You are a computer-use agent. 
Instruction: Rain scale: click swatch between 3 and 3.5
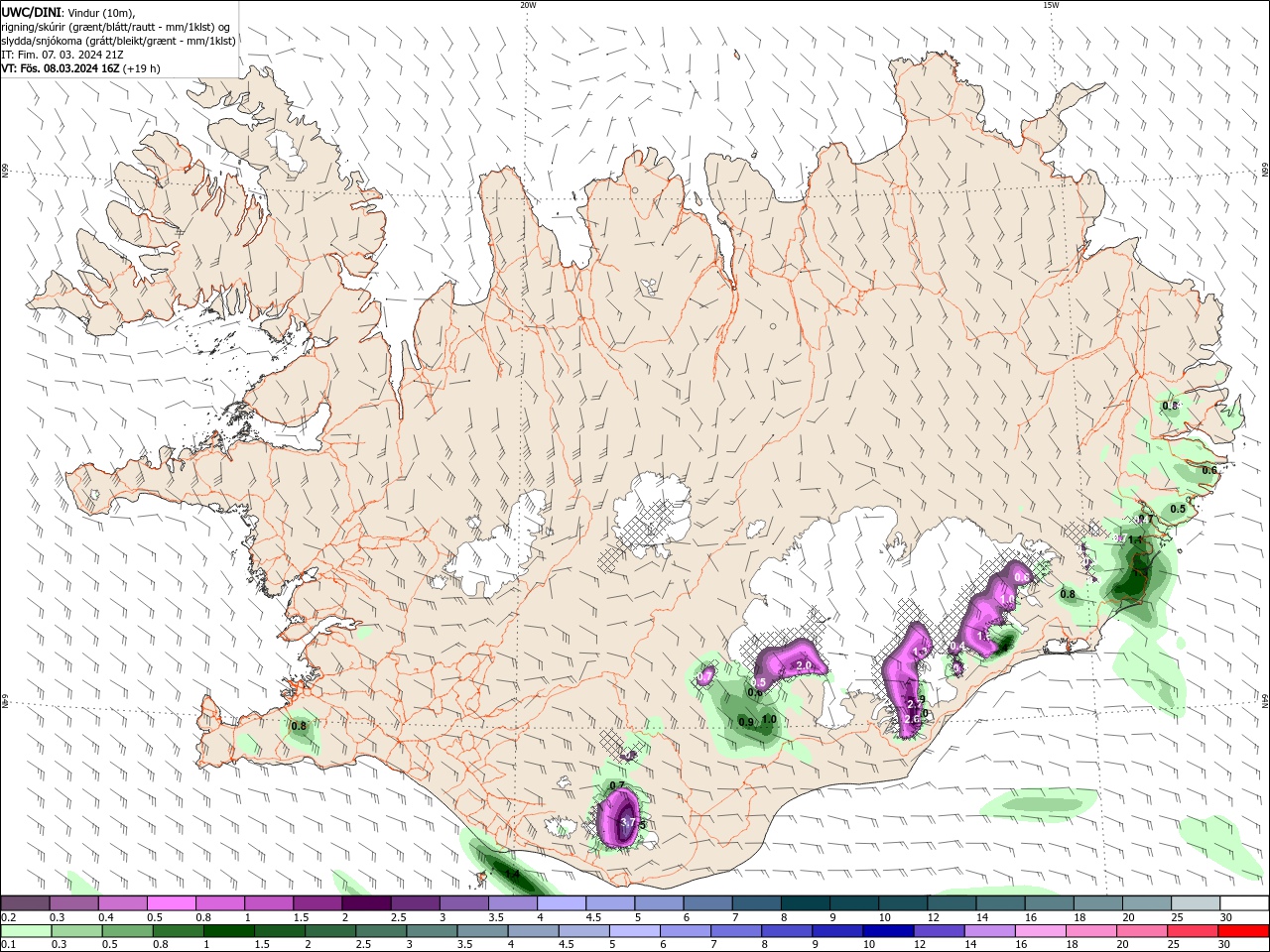tap(432, 931)
